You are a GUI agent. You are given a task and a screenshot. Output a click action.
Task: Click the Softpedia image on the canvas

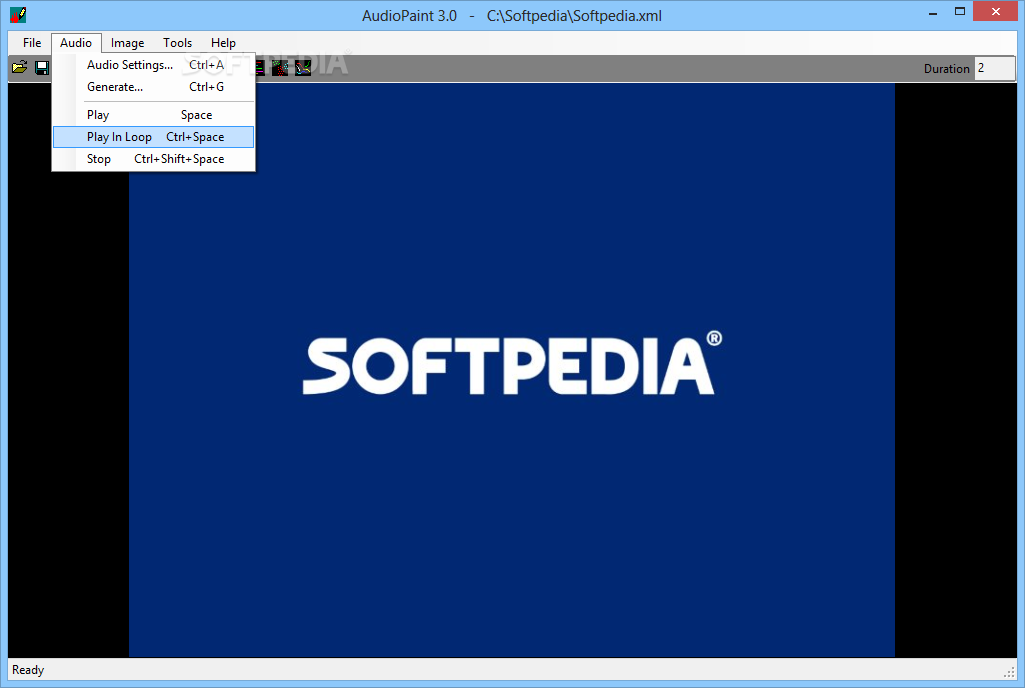tap(512, 370)
